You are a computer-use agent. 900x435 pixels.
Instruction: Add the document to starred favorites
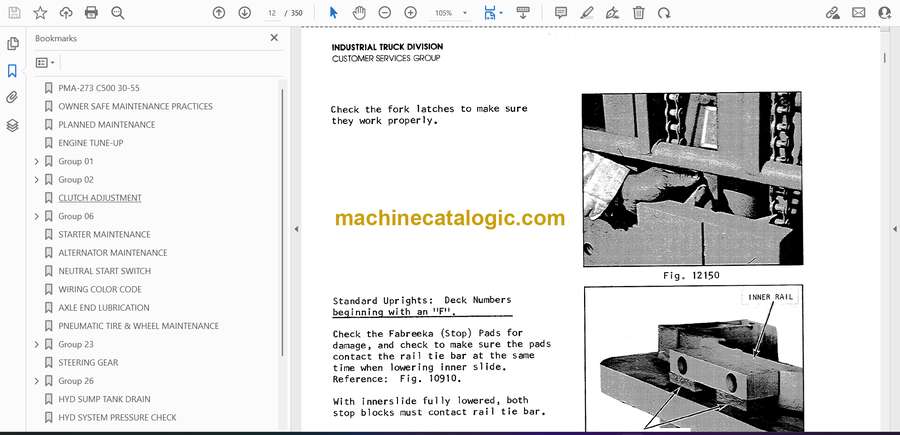click(x=40, y=13)
